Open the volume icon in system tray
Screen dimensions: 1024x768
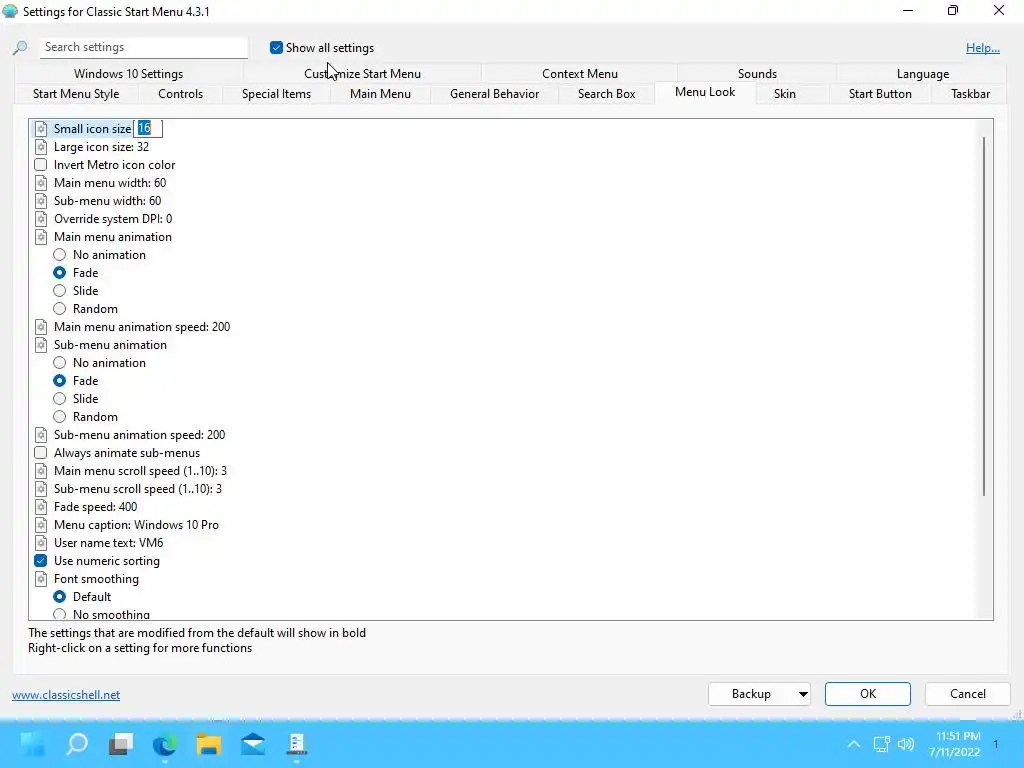[906, 744]
